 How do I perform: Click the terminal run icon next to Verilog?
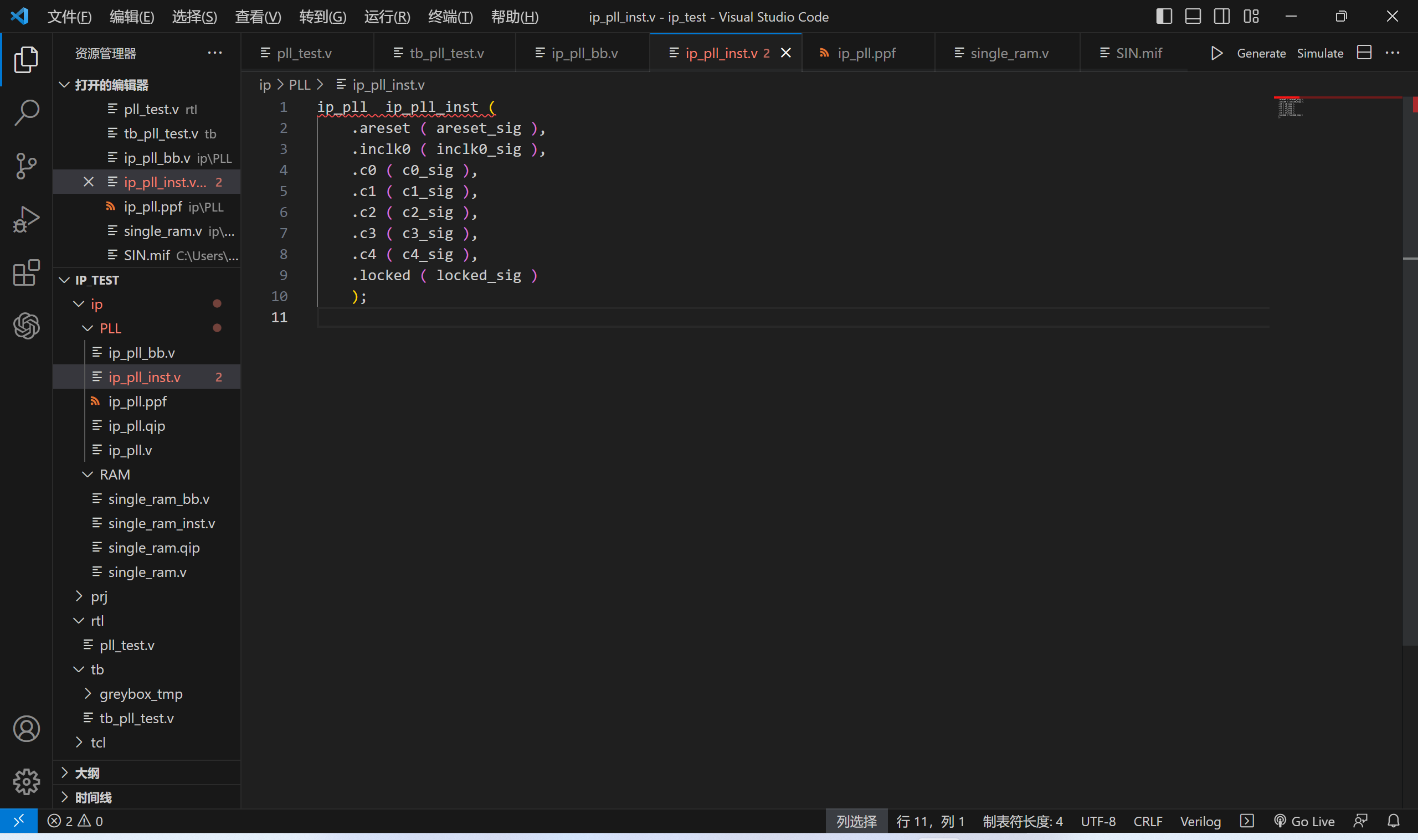[x=1247, y=821]
